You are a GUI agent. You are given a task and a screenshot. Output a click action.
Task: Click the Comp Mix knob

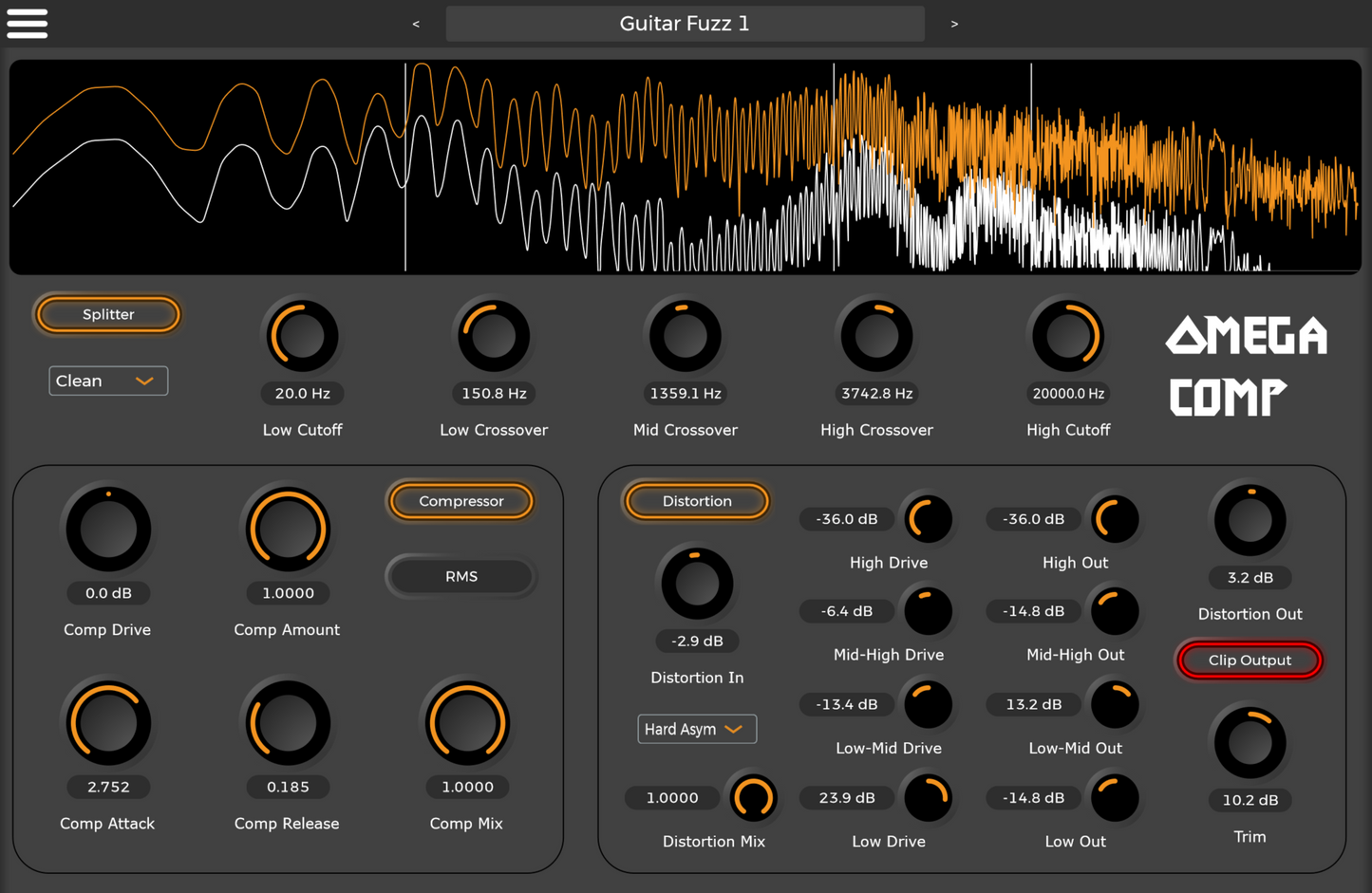coord(466,723)
